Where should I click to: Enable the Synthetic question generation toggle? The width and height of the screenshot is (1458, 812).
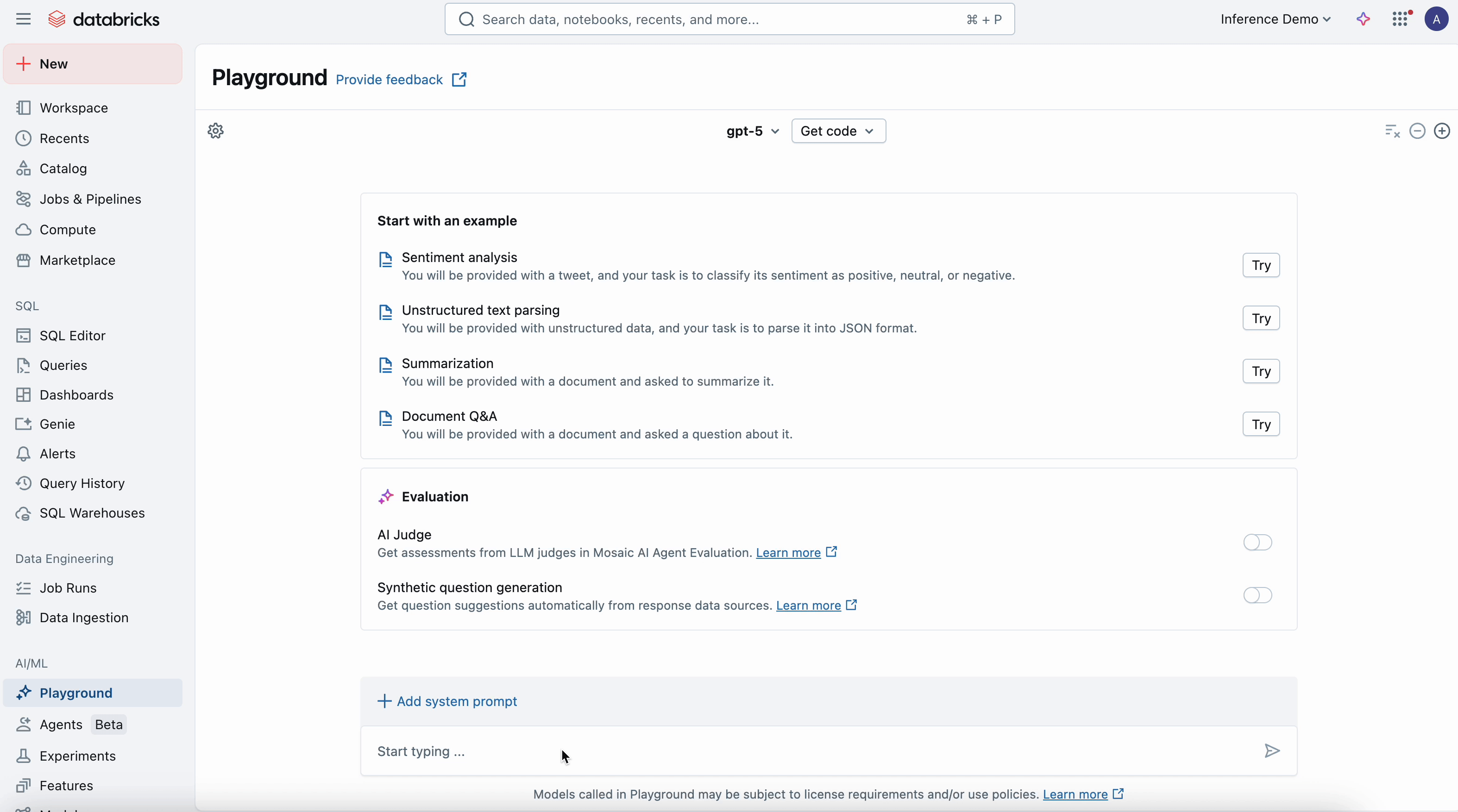point(1257,595)
